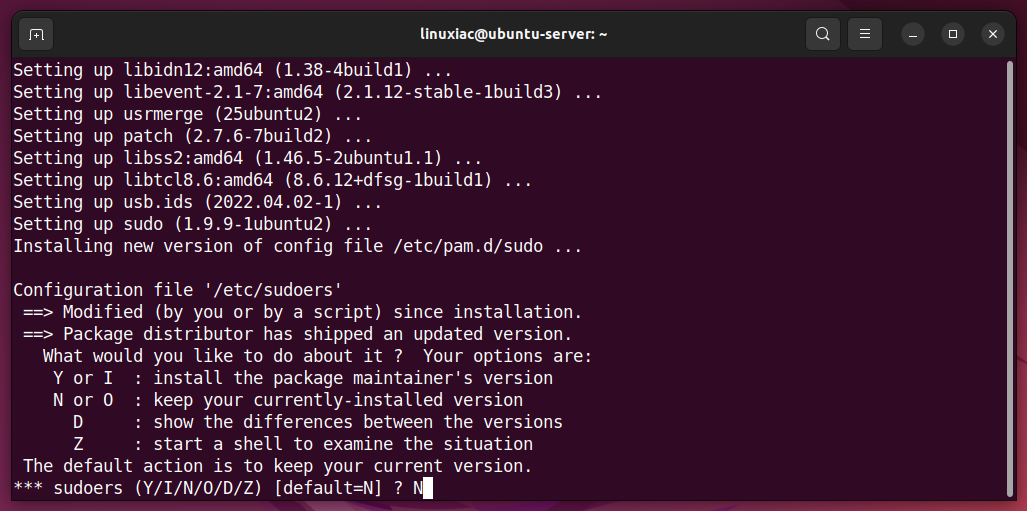Screen dimensions: 1027x511
Task: Click the 'Setting up sudo (1.9.9-1ubuntu2)' line
Action: pos(193,224)
